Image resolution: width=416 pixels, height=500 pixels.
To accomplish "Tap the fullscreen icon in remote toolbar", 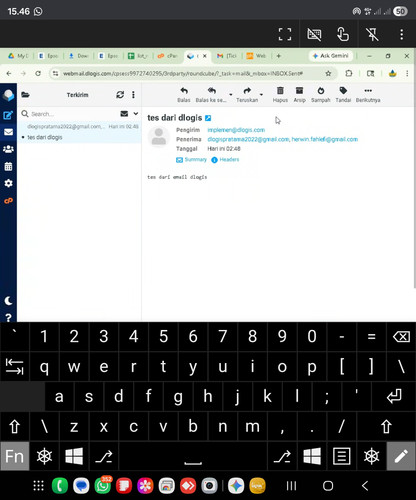I will (285, 34).
